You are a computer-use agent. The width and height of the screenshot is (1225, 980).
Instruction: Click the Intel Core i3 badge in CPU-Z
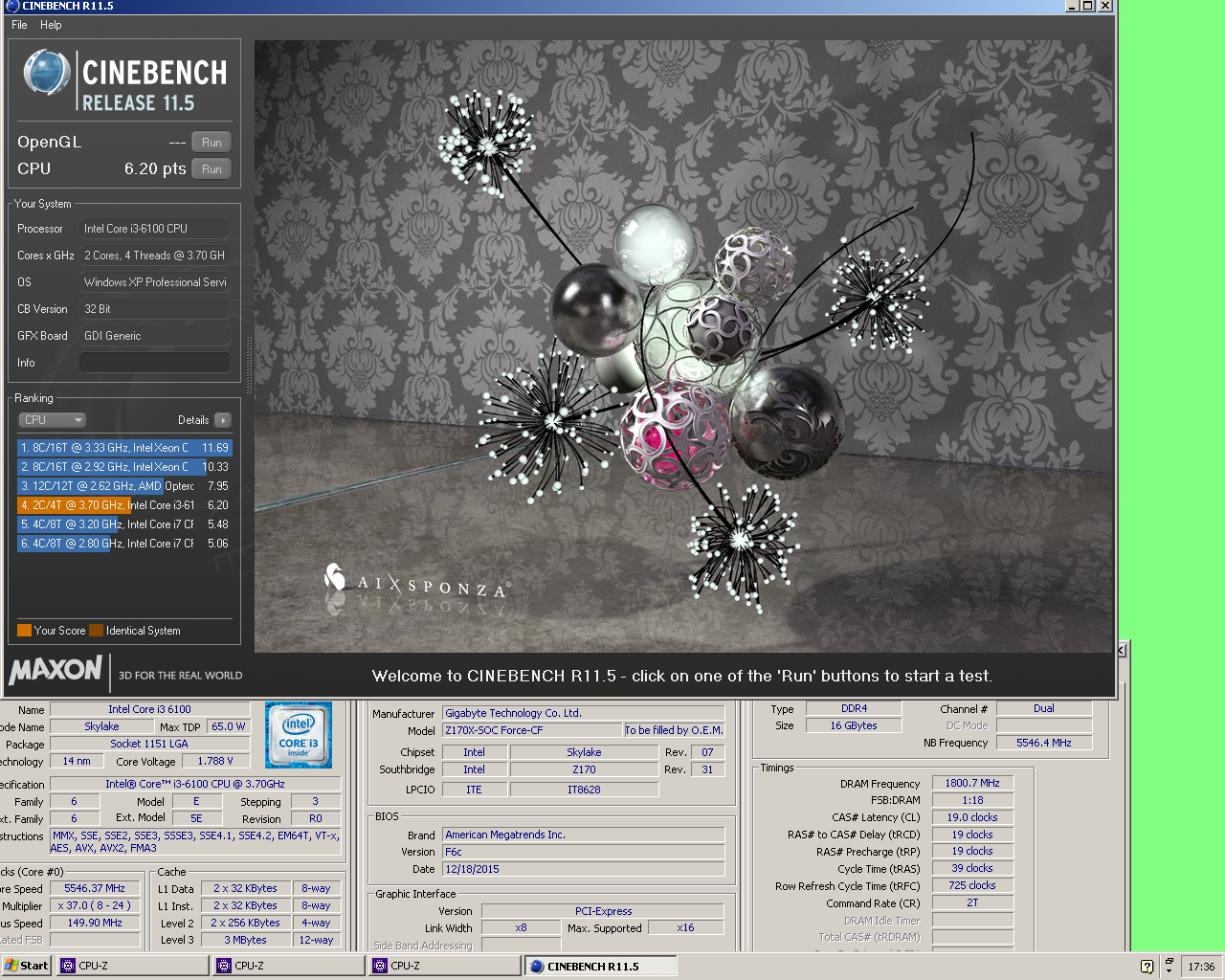[x=299, y=735]
